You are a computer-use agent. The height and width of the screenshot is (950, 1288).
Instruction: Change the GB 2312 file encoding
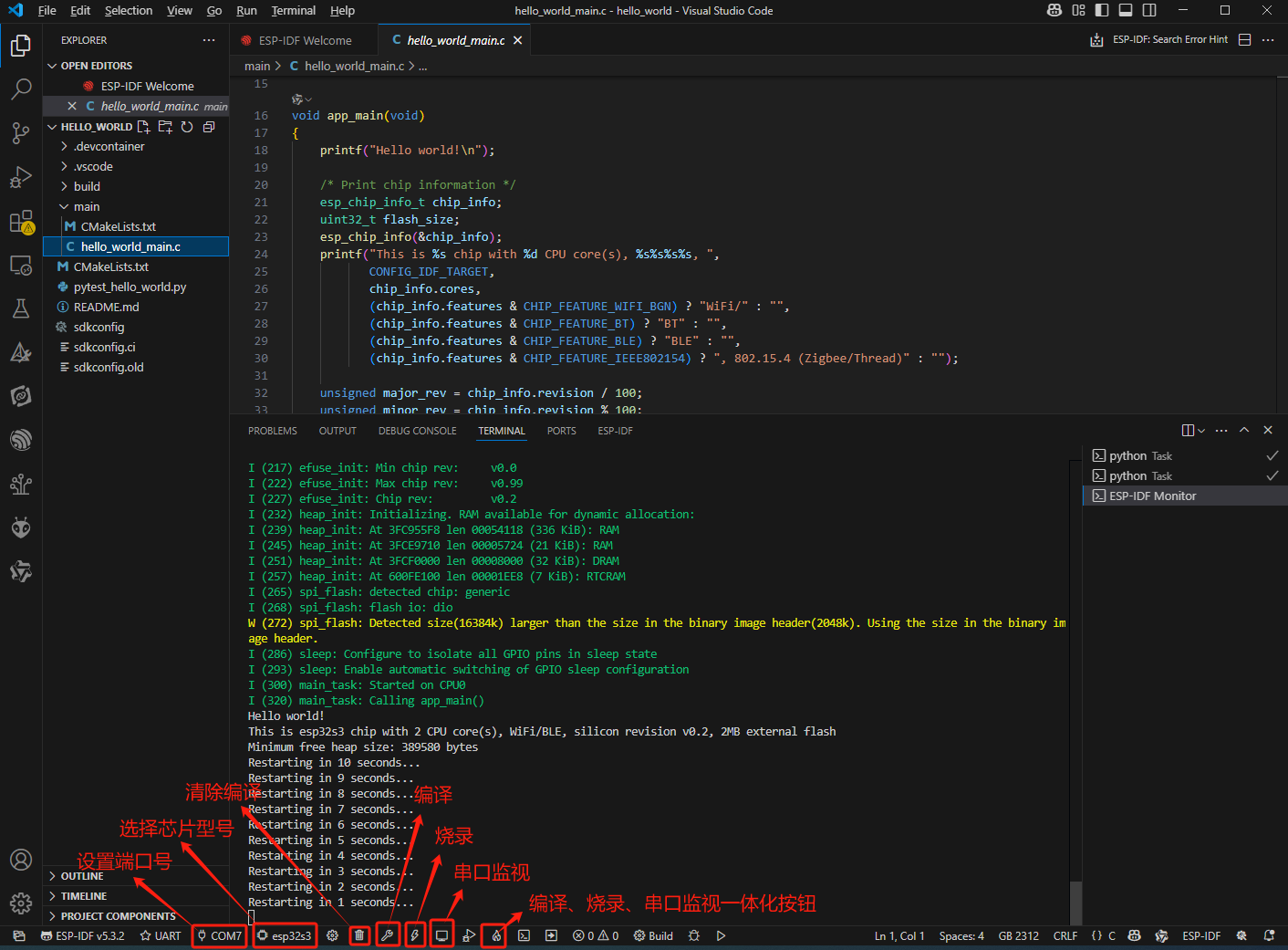point(1019,935)
